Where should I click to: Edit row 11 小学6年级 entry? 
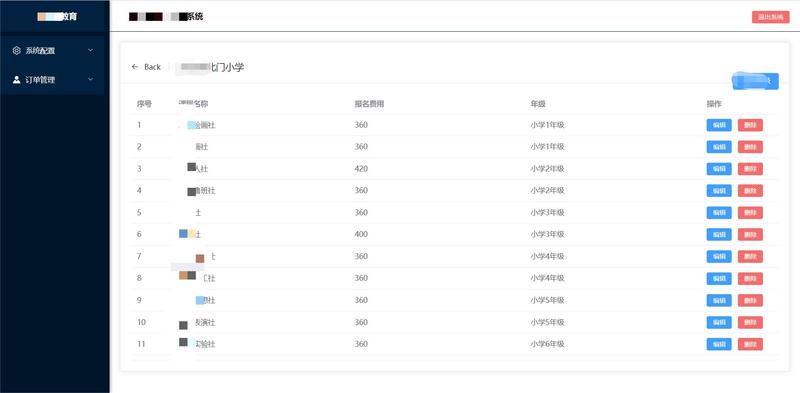coord(719,344)
